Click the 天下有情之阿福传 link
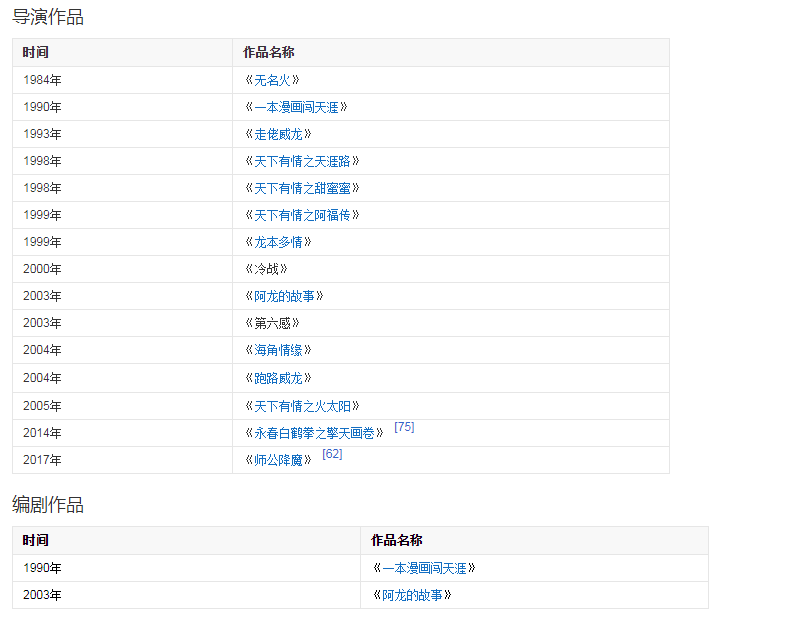 [x=302, y=215]
